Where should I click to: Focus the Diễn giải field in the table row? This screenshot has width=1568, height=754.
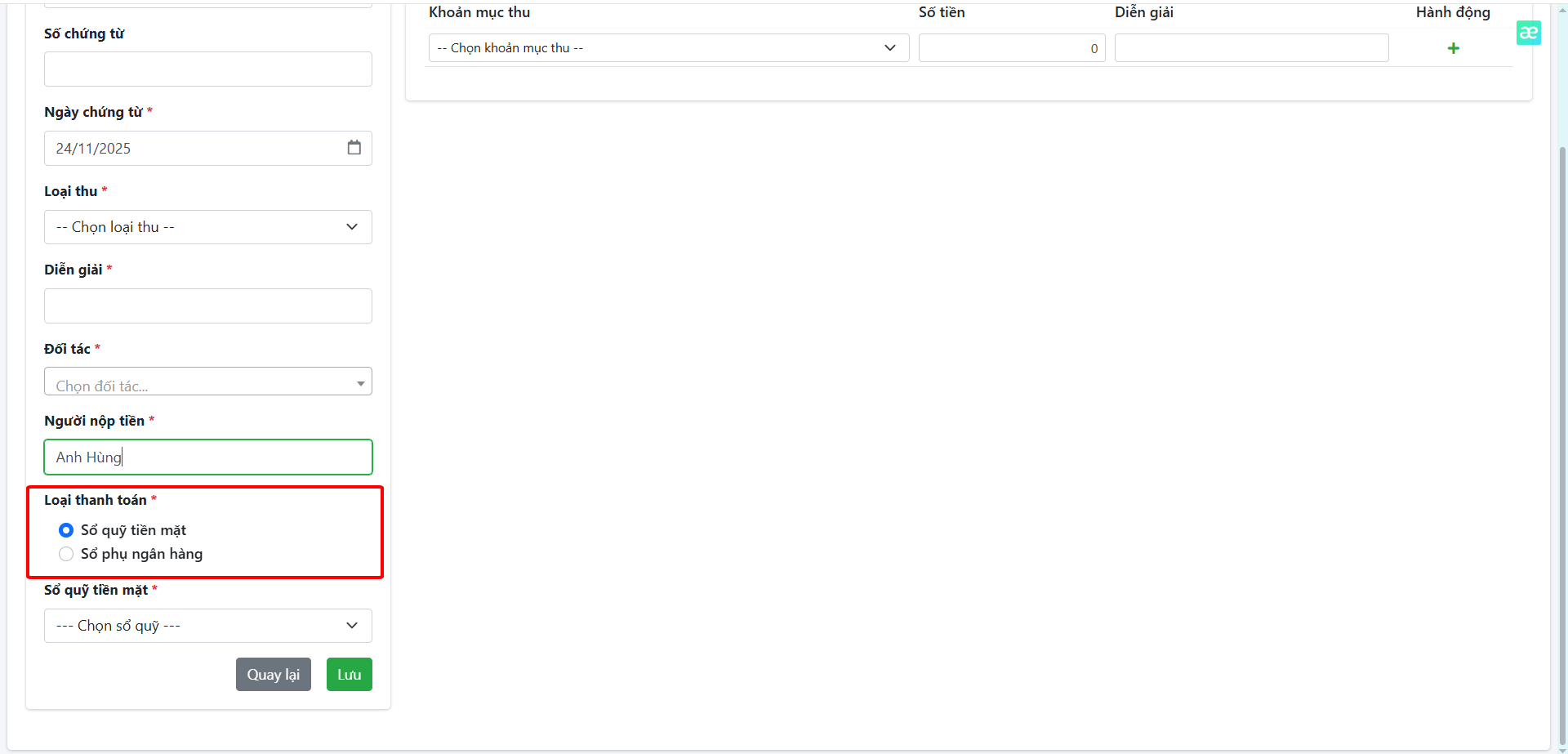1251,48
